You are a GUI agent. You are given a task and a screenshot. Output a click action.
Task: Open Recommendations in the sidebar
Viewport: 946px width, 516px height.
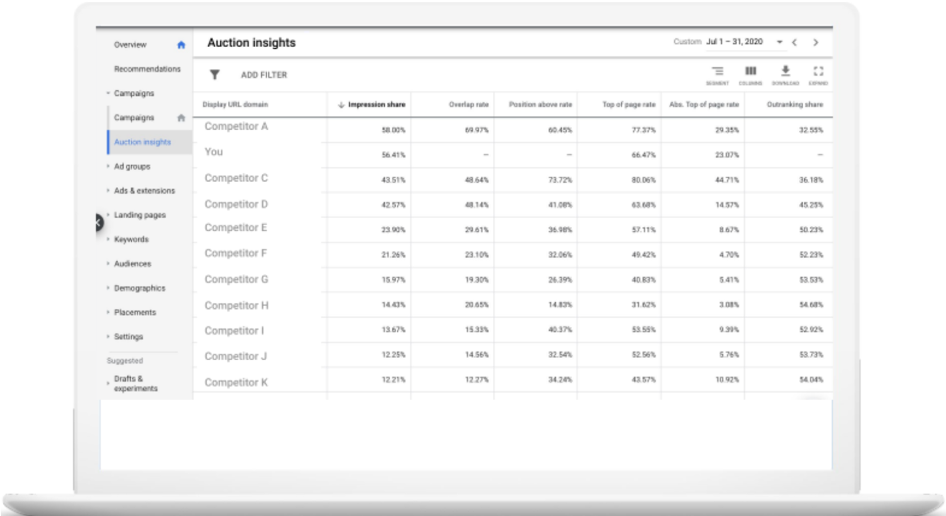(x=147, y=69)
